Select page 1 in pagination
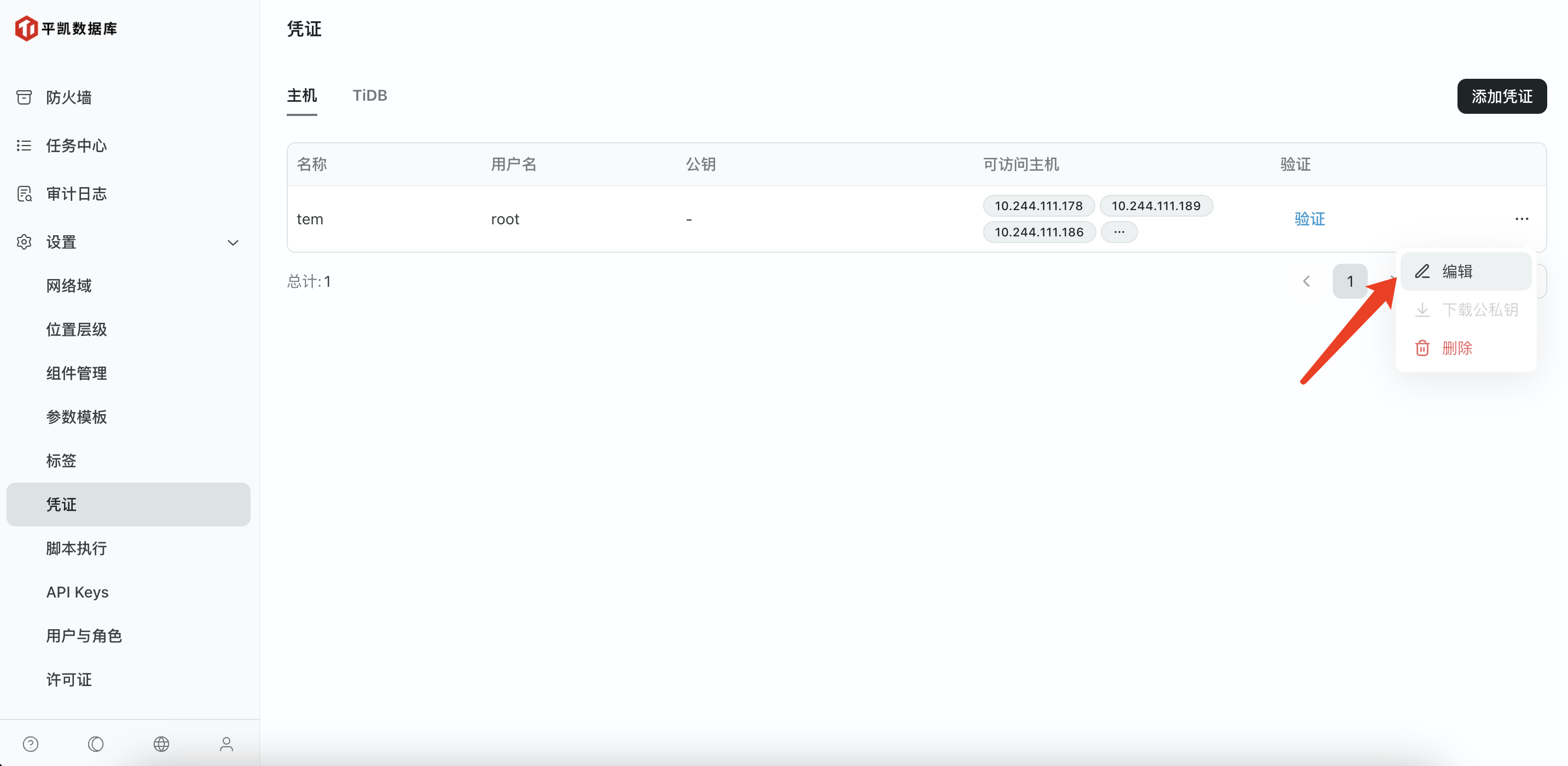Image resolution: width=1568 pixels, height=766 pixels. (1350, 281)
